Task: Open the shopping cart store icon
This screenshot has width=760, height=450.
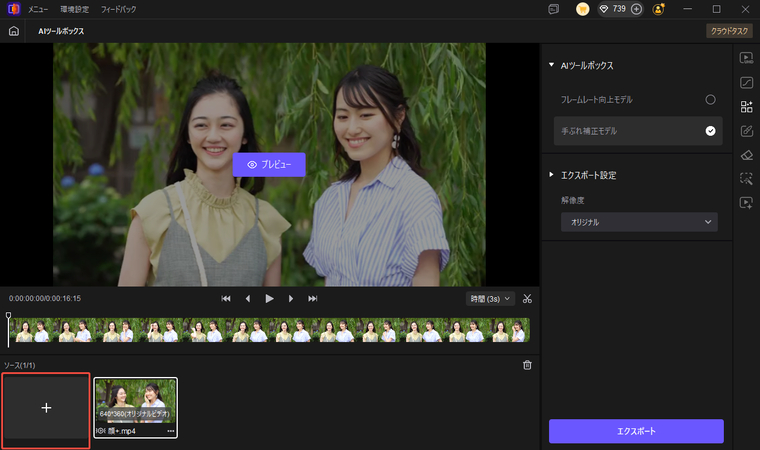Action: click(582, 9)
